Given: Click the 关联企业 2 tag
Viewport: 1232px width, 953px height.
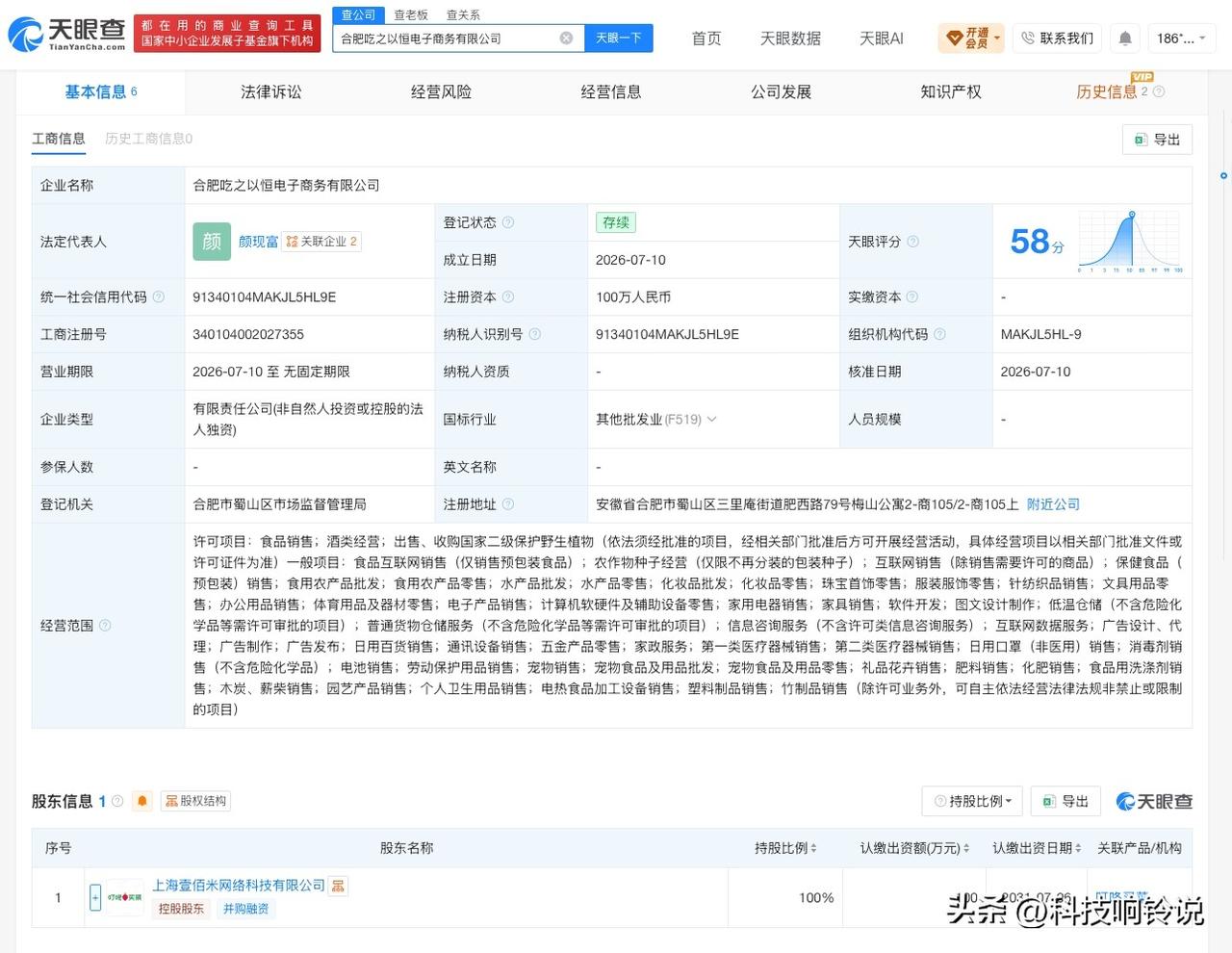Looking at the screenshot, I should (322, 242).
